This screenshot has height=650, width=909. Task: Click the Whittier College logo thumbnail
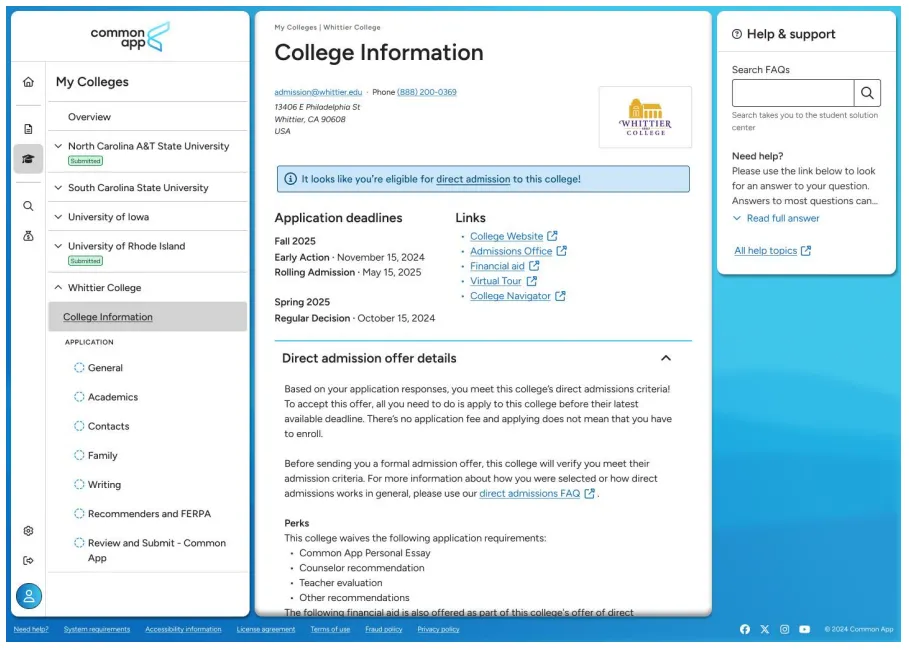pos(645,117)
